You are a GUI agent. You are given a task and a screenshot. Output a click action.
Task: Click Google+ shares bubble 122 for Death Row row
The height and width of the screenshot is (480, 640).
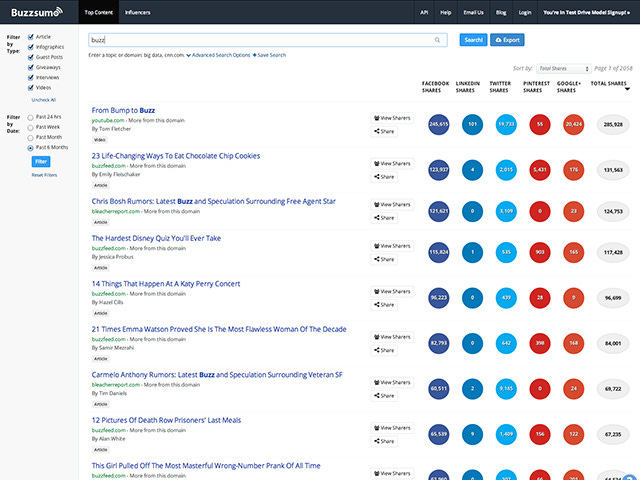(573, 434)
